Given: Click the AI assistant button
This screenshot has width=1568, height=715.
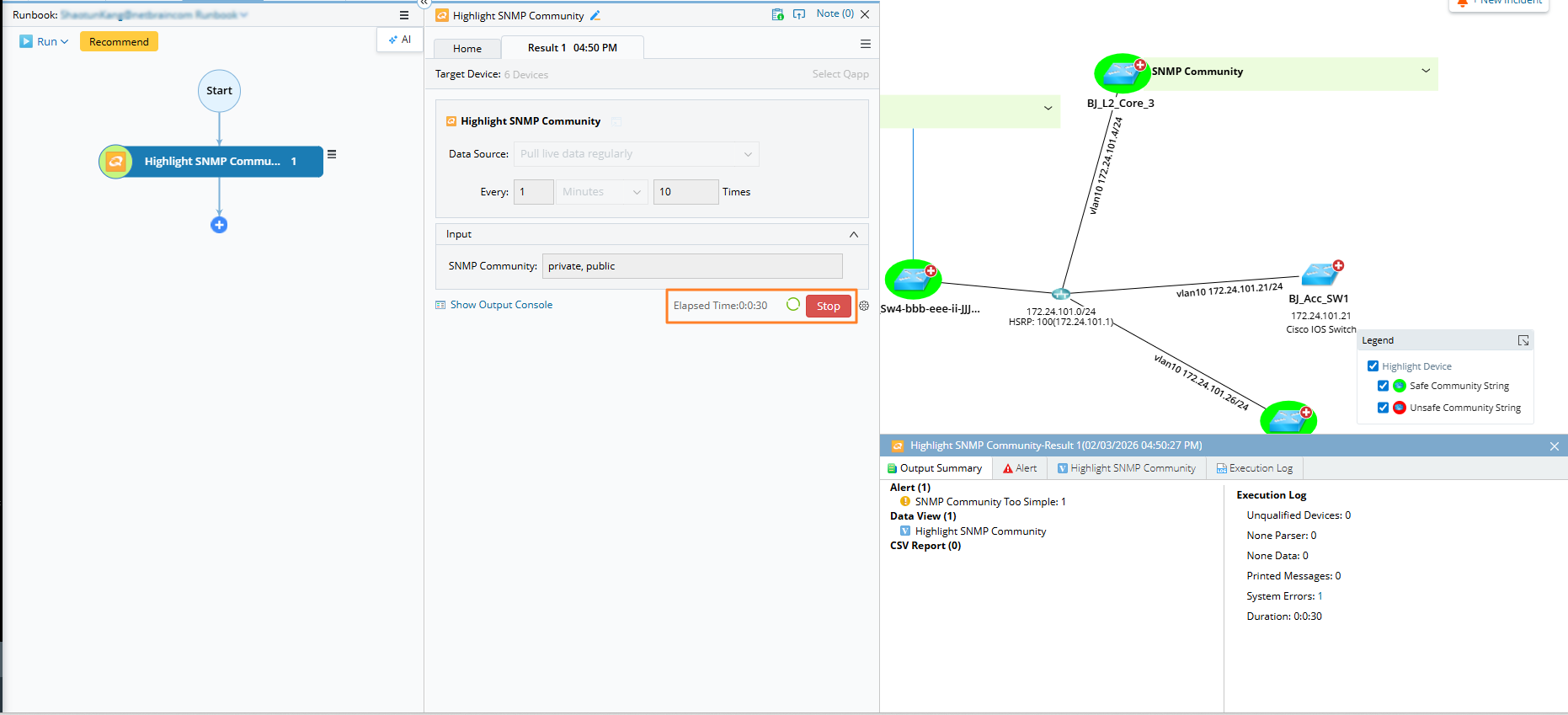Looking at the screenshot, I should [400, 40].
